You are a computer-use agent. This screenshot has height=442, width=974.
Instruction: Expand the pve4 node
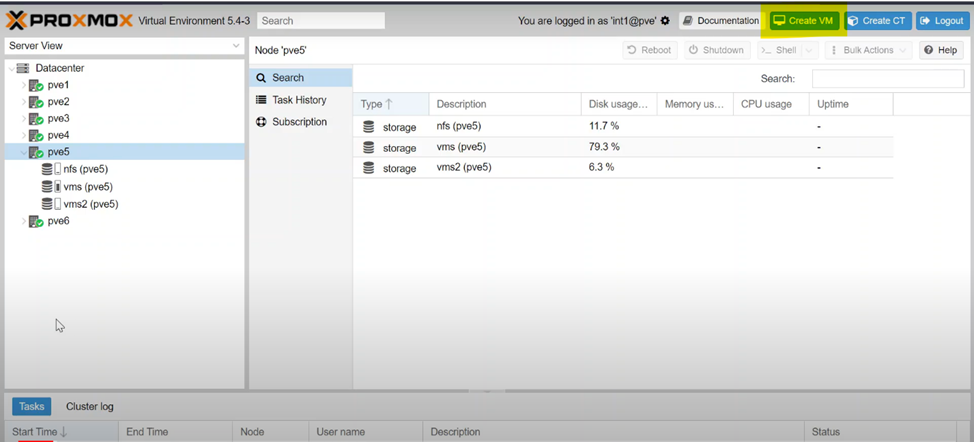pos(24,135)
